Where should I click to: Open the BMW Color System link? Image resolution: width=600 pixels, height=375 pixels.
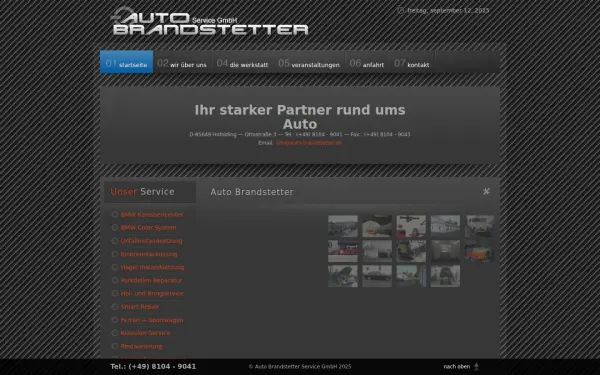(x=148, y=228)
